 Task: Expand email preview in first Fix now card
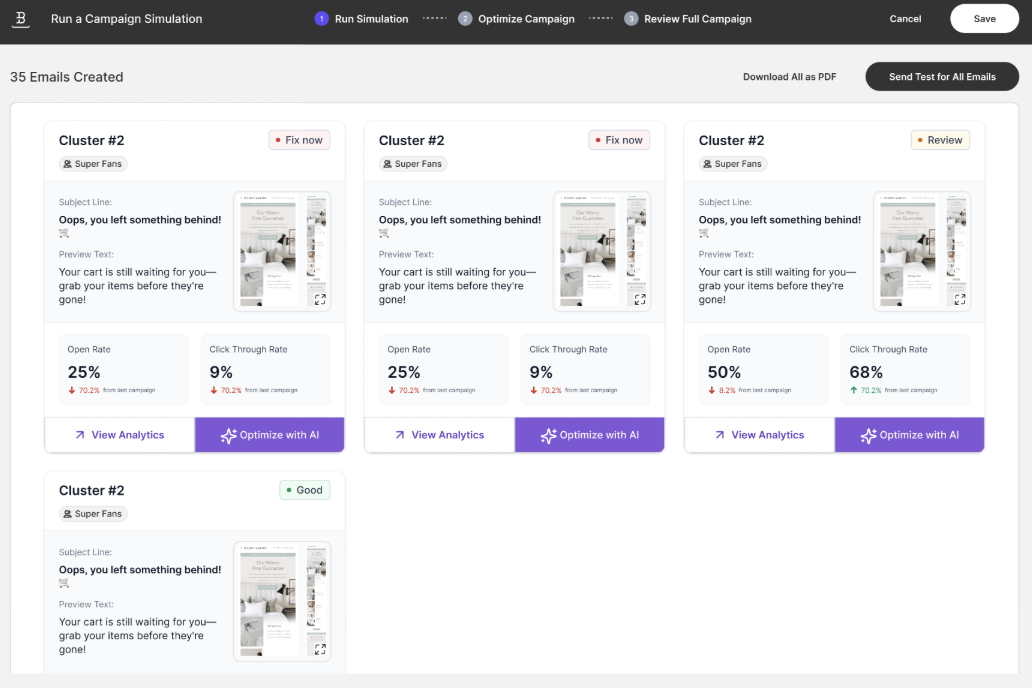tap(320, 300)
